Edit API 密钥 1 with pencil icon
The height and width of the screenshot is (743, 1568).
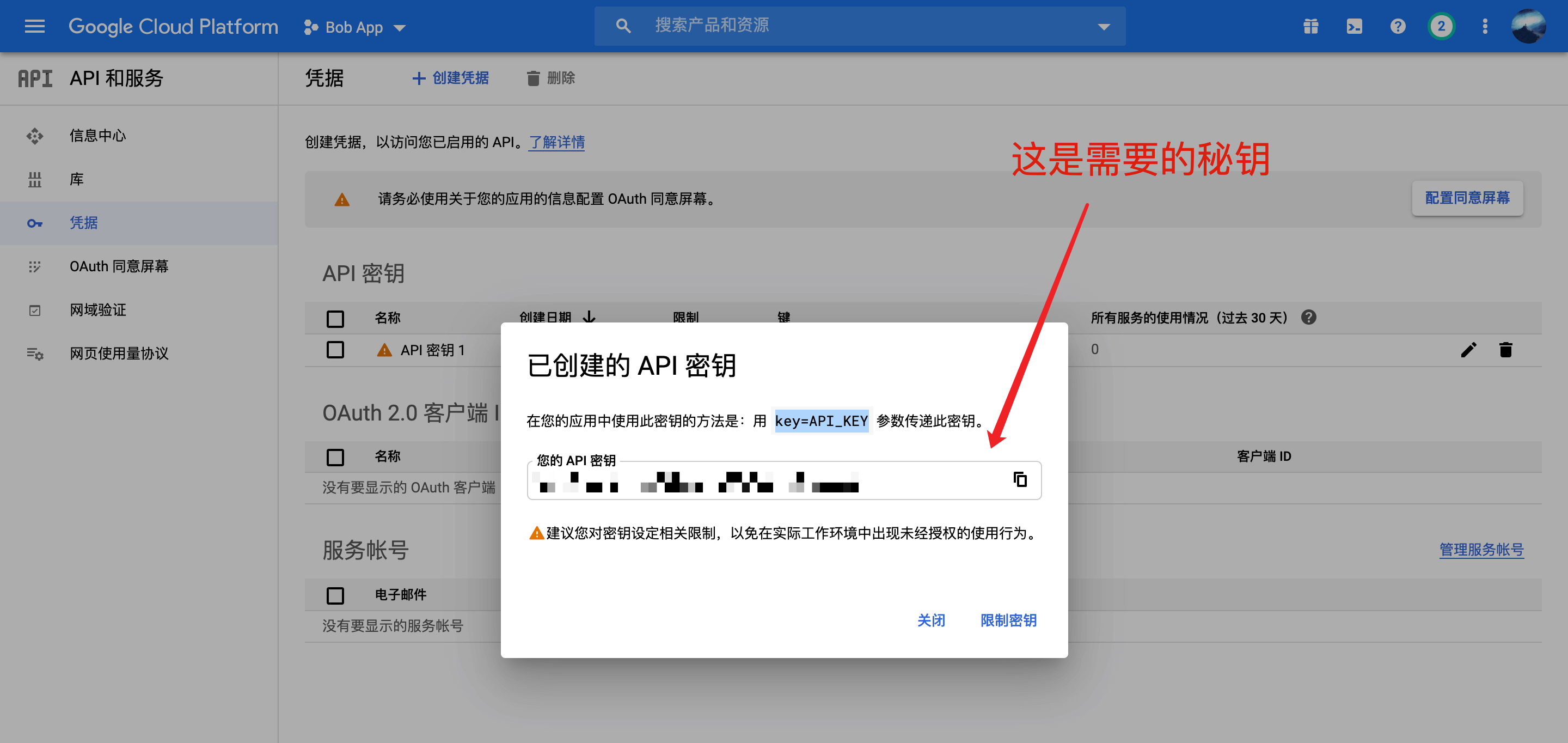coord(1468,350)
